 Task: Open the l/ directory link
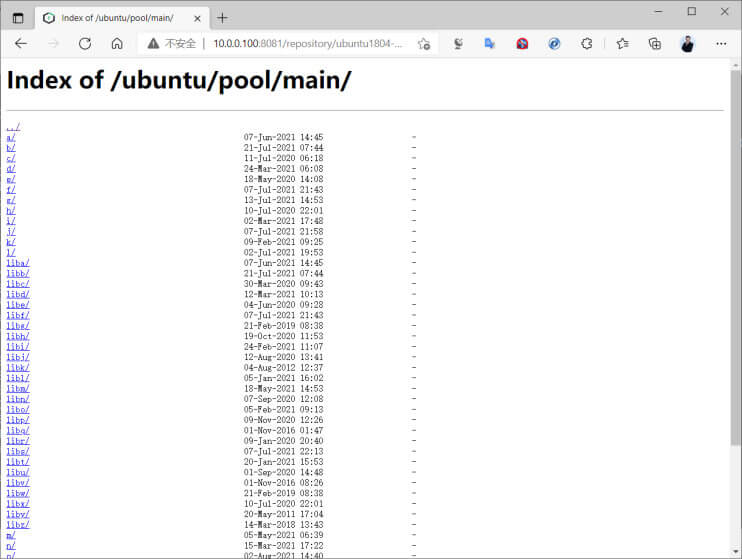coord(11,252)
